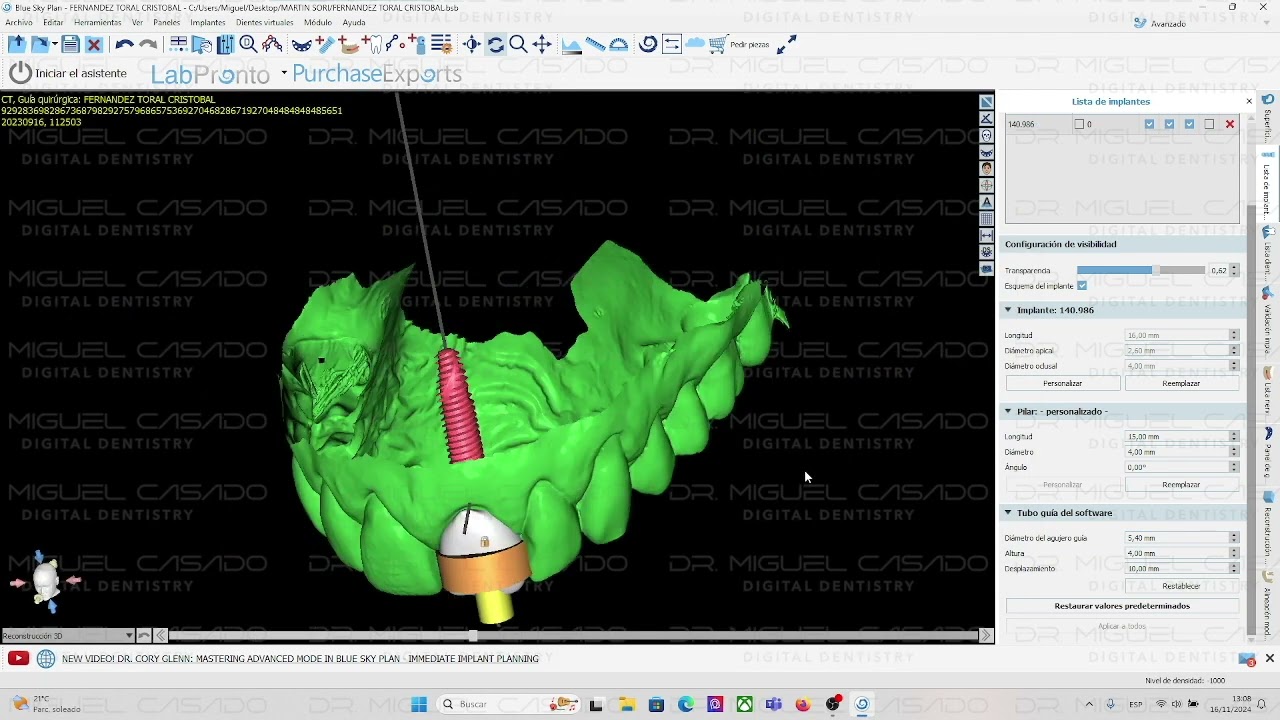This screenshot has width=1280, height=720.
Task: Open the Implantes menu
Action: 208,22
